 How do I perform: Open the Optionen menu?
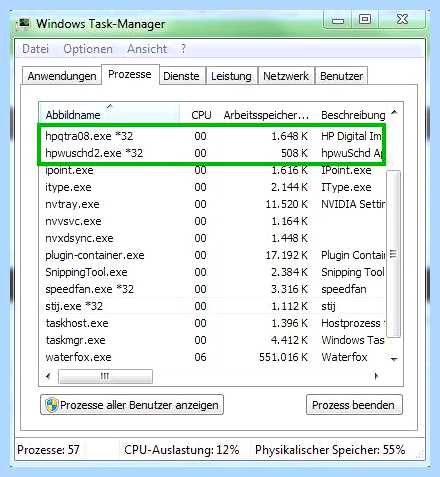(x=88, y=49)
